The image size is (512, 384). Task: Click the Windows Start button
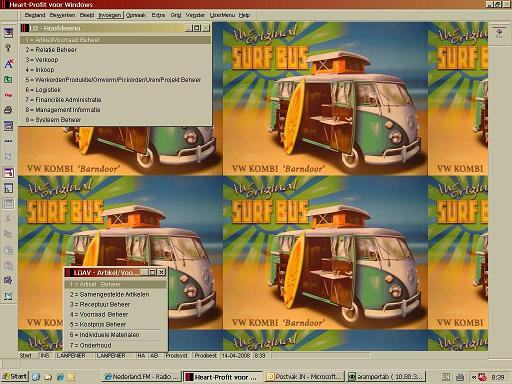click(x=15, y=377)
